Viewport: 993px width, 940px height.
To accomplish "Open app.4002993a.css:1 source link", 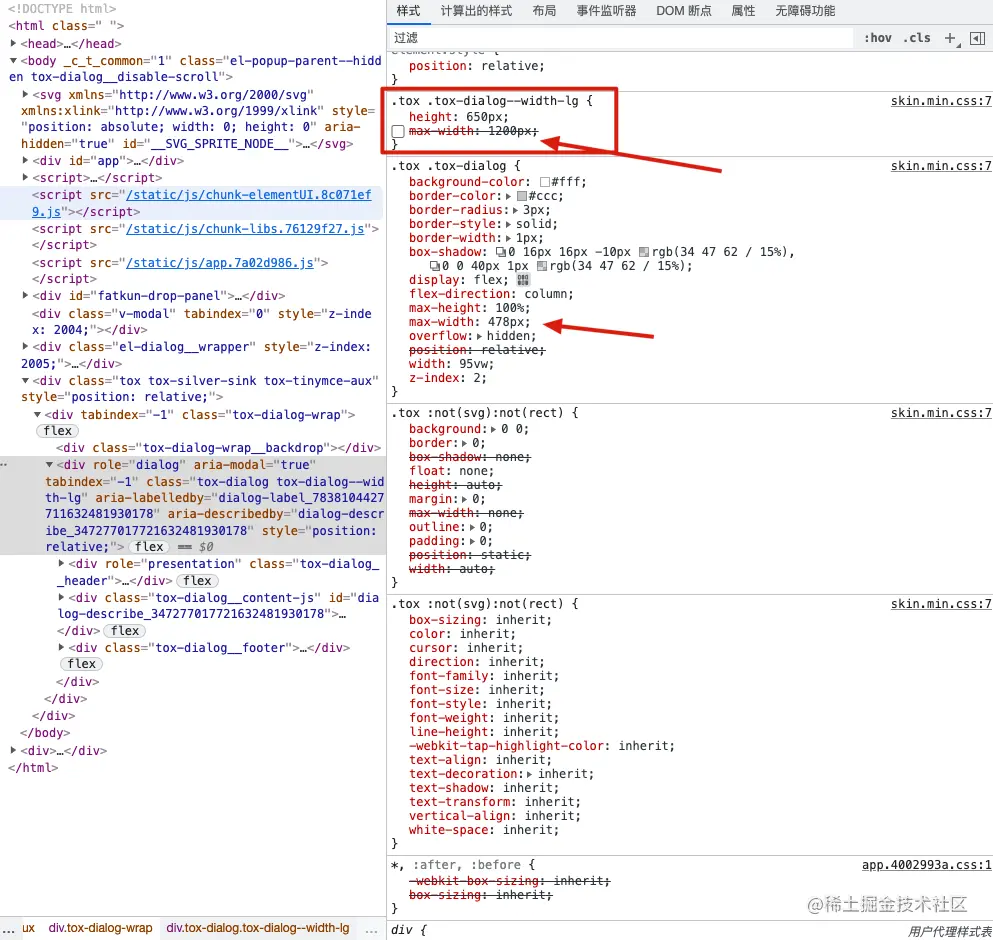I will pyautogui.click(x=926, y=865).
